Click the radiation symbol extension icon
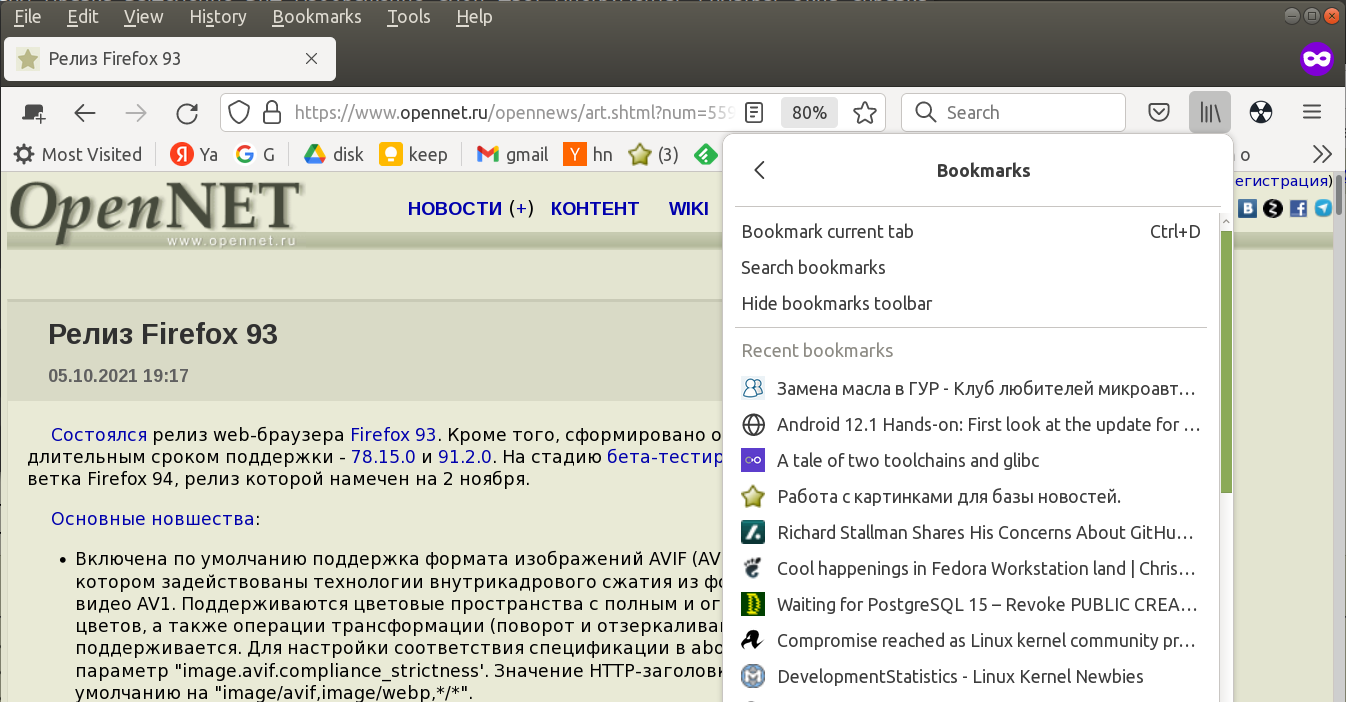This screenshot has width=1346, height=702. pyautogui.click(x=1261, y=112)
